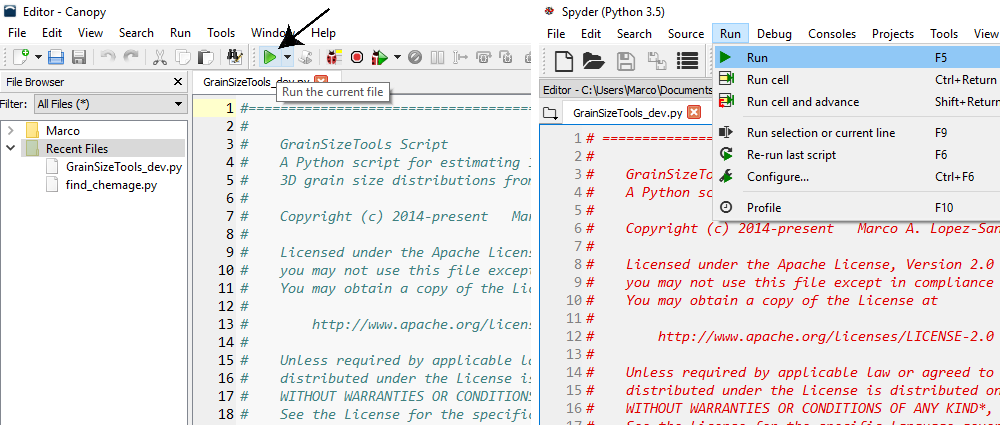This screenshot has height=425, width=1000.
Task: Click the ladybug with green arrow debug-run icon
Action: [x=380, y=57]
